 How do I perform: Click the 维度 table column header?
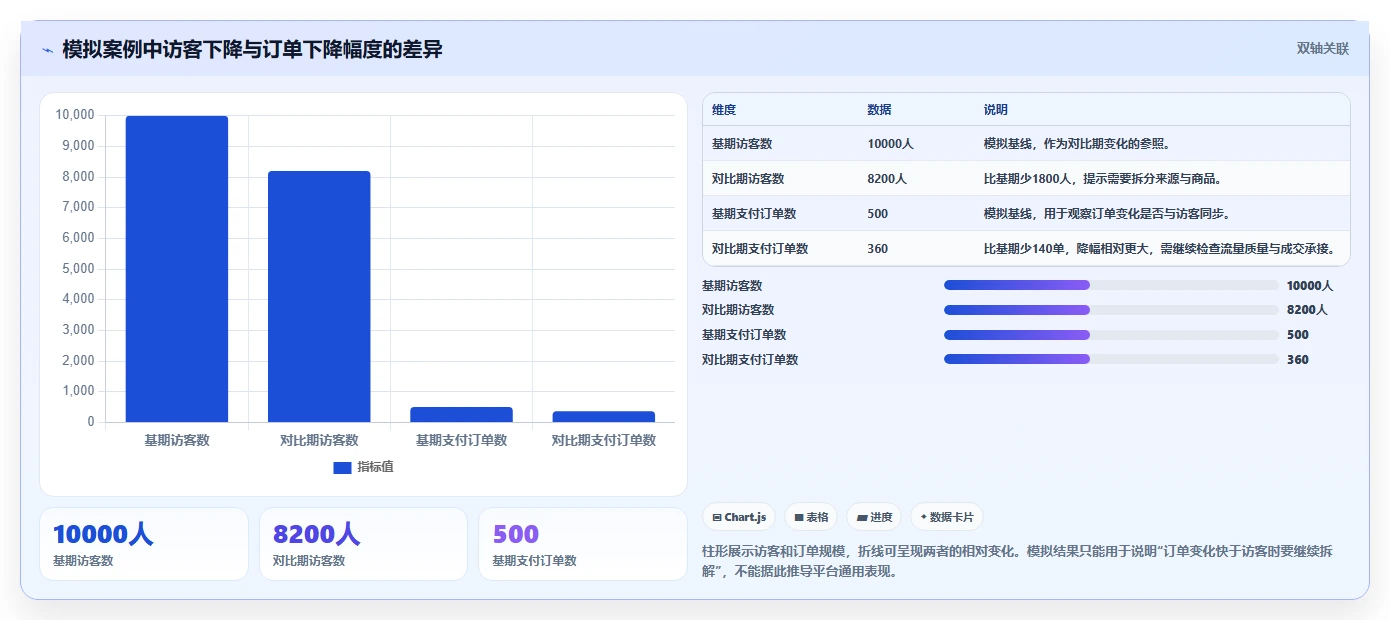pyautogui.click(x=724, y=110)
